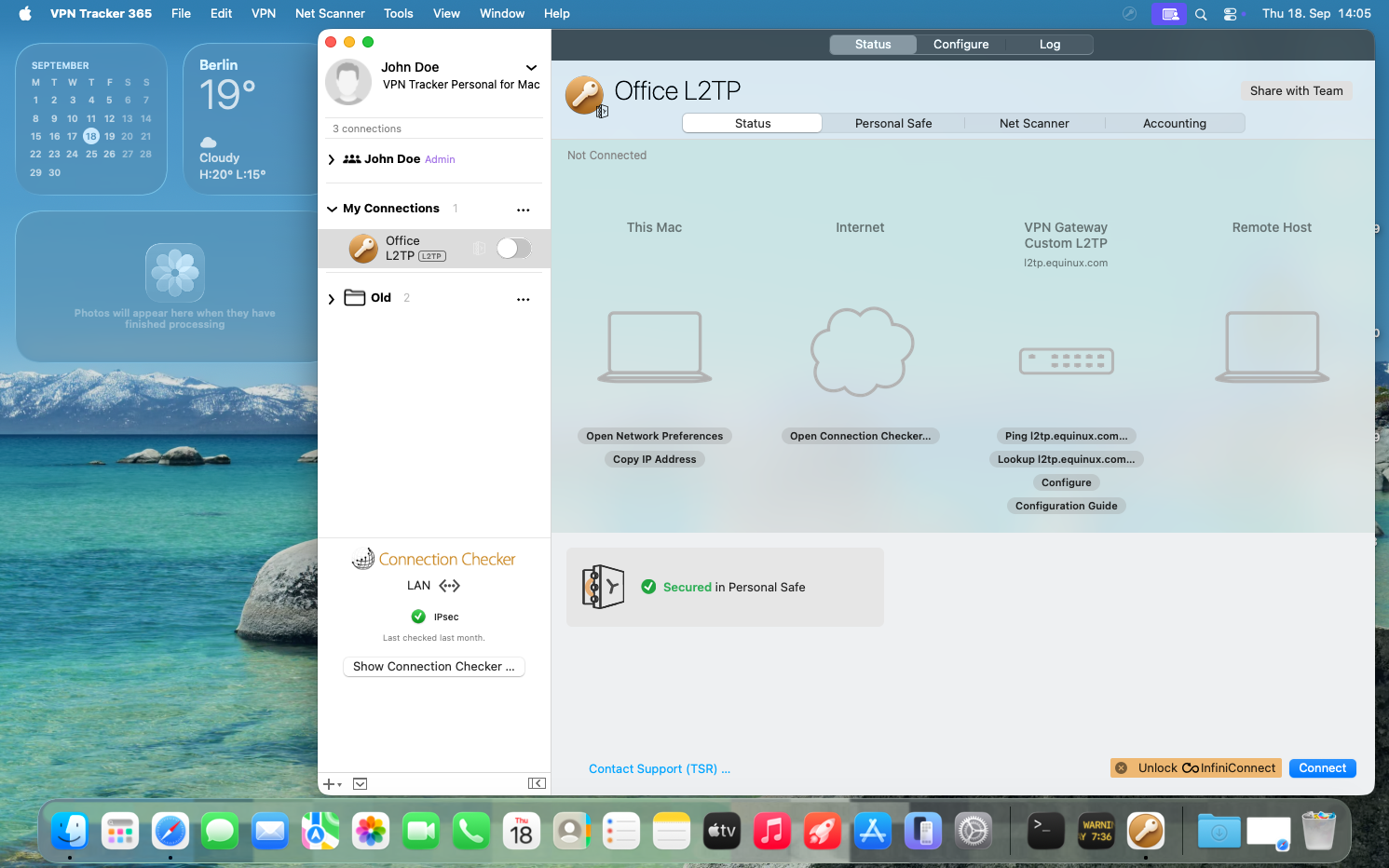Open the Net Scanner menu
1389x868 pixels.
tap(330, 13)
